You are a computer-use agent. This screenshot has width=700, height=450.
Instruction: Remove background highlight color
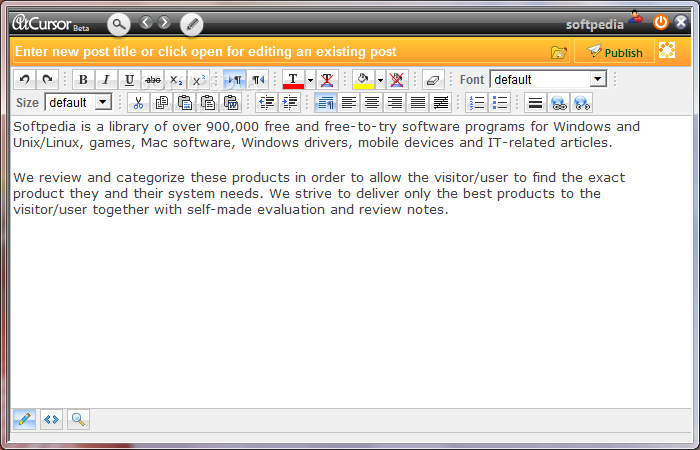point(396,80)
